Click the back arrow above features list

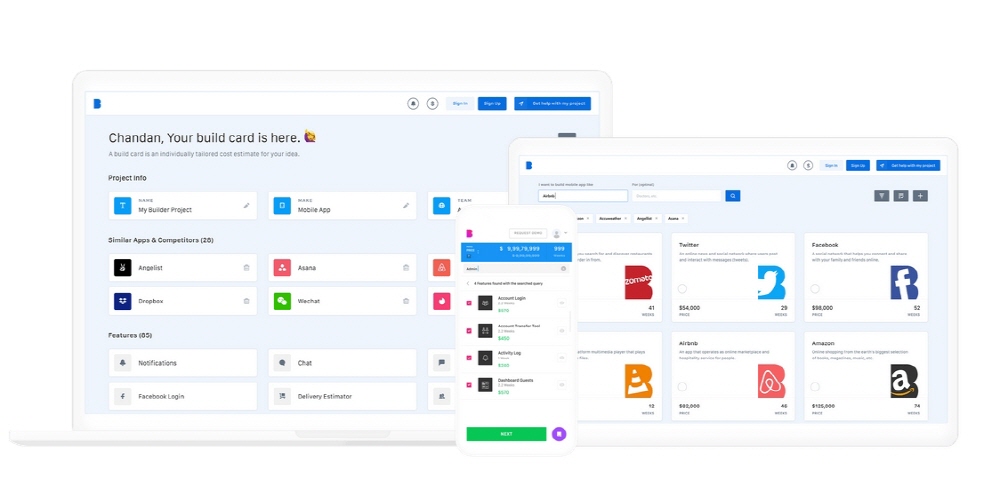467,284
